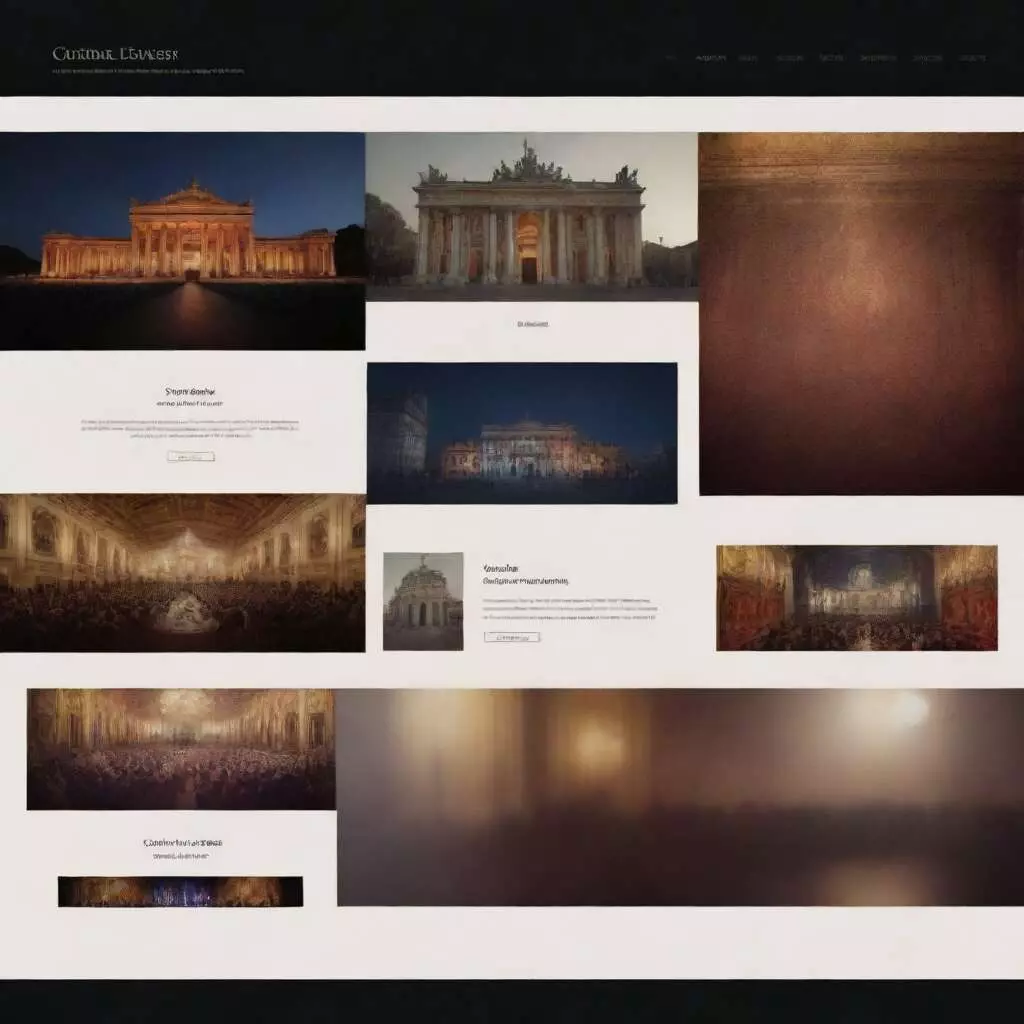The height and width of the screenshot is (1024, 1024).
Task: Open the thin strip image with blue stage lights
Action: pos(180,891)
